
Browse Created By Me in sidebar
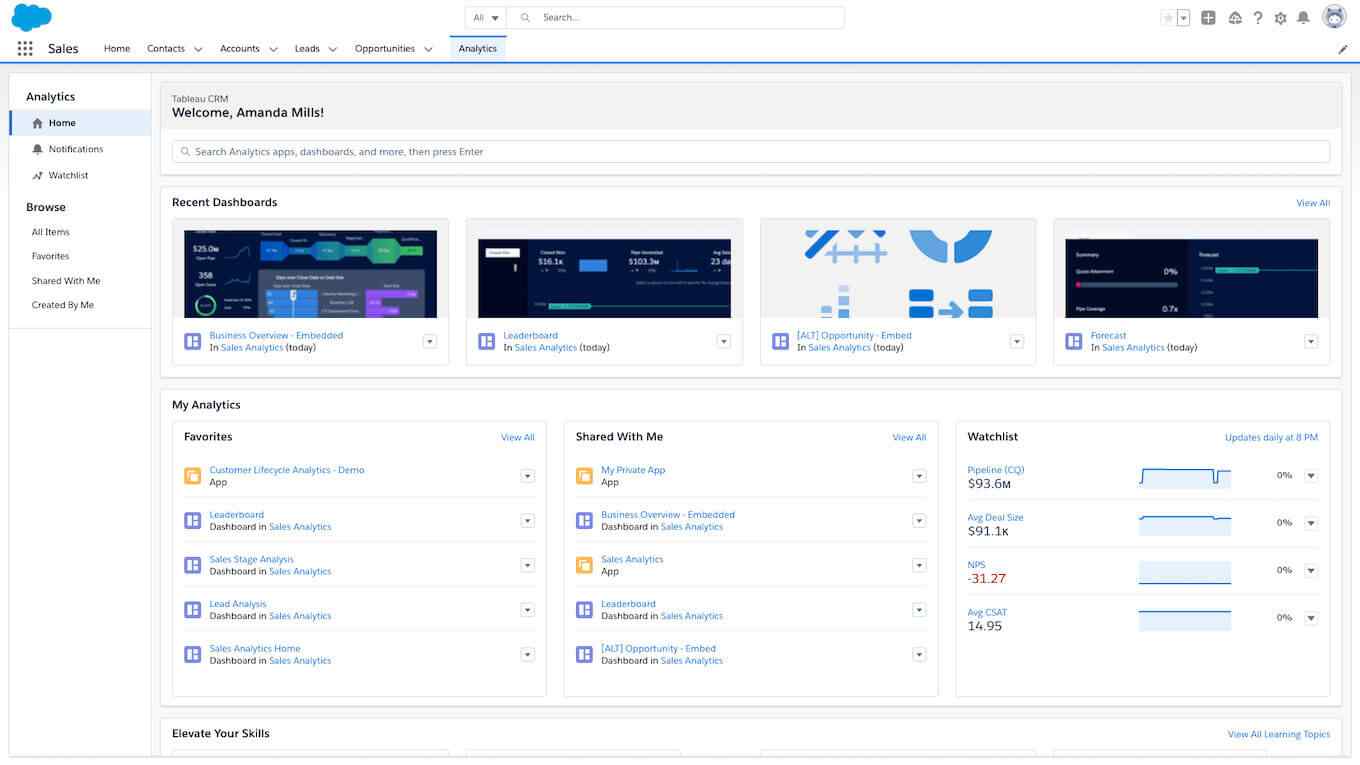click(63, 305)
